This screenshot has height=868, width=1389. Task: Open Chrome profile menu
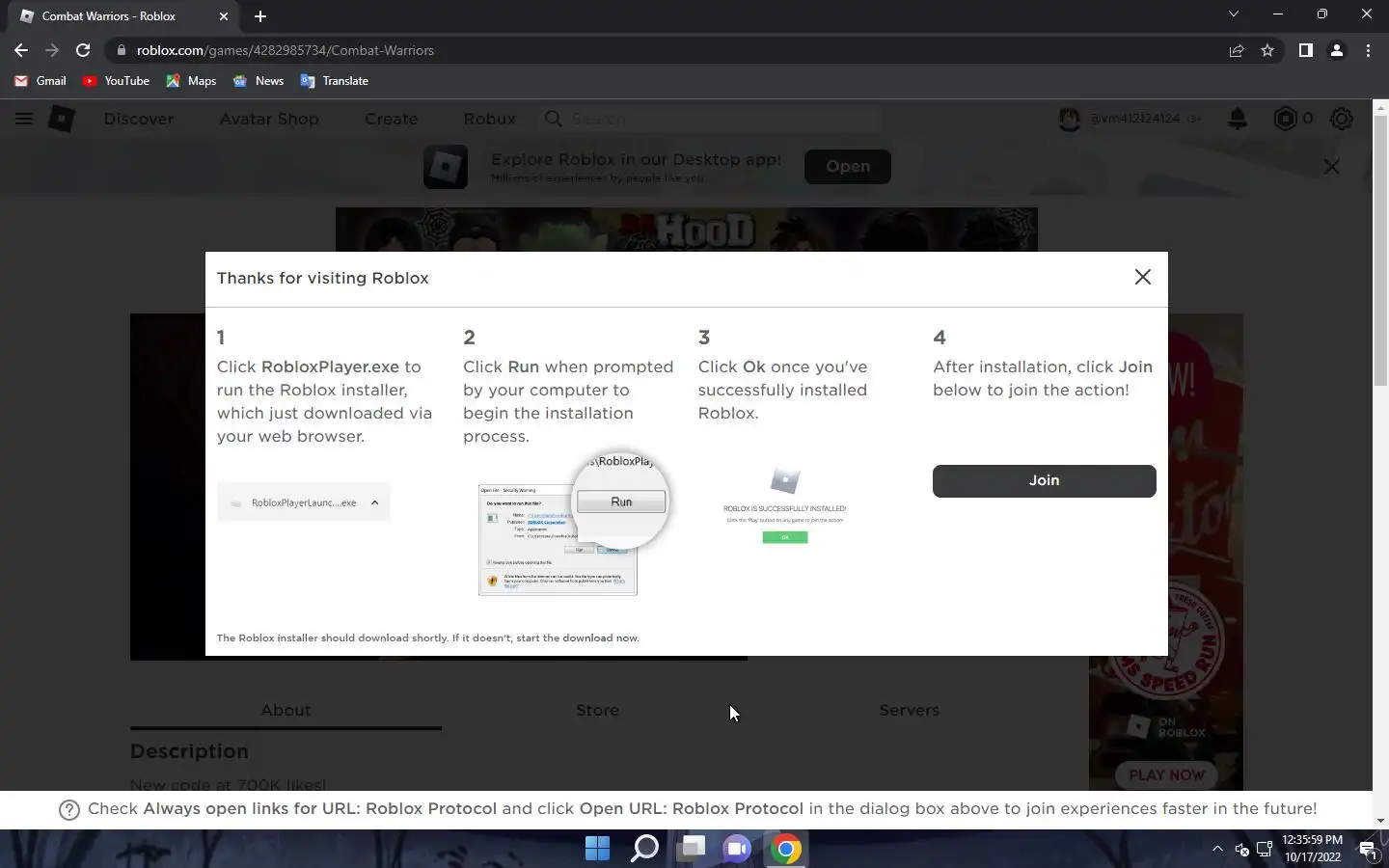[1337, 50]
